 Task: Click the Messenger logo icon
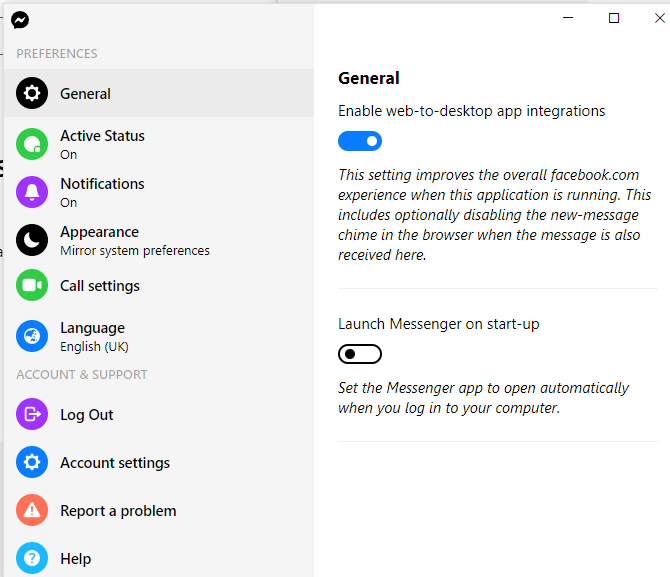pyautogui.click(x=20, y=20)
